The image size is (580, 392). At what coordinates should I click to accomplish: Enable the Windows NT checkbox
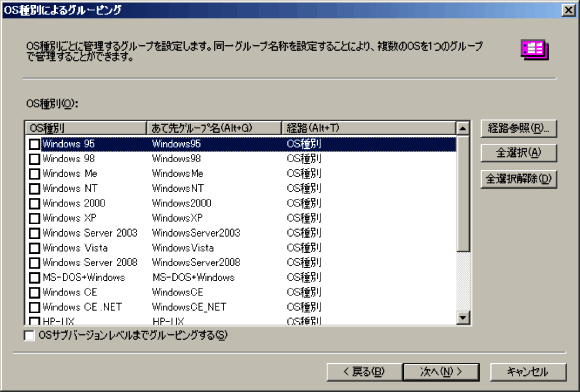[34, 189]
